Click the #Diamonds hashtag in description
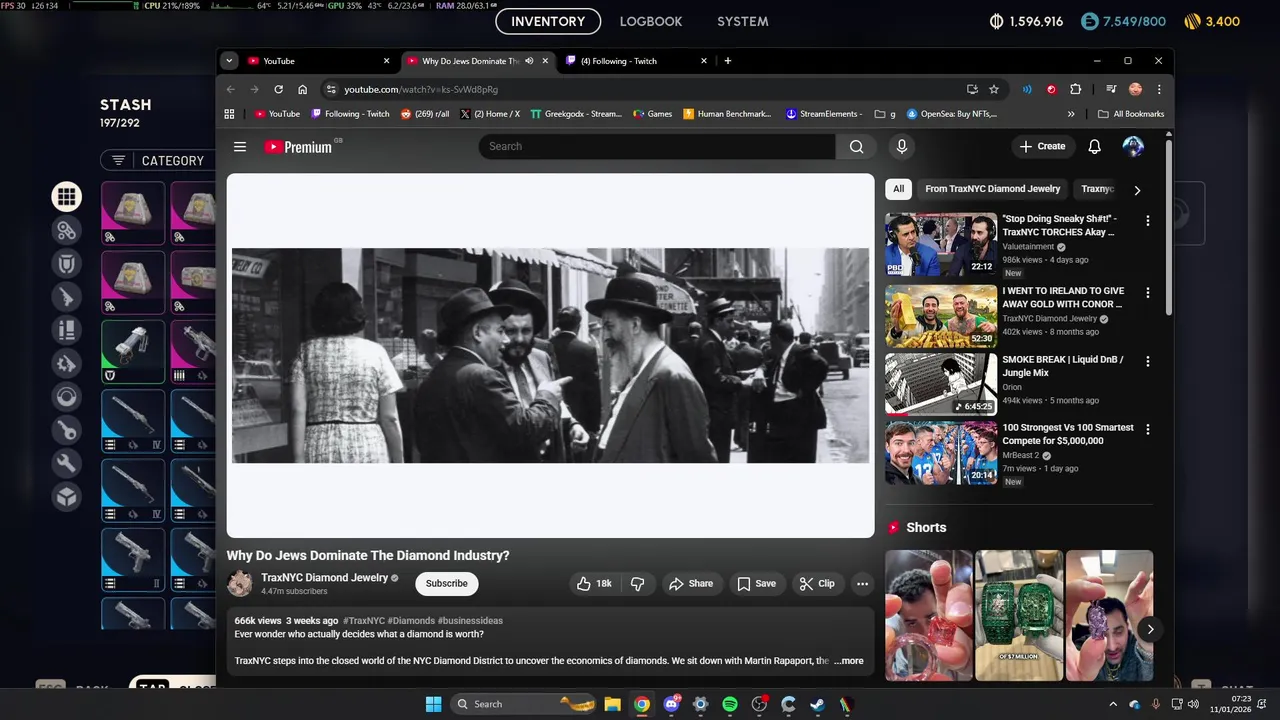Screen dimensions: 1280x720 (410, 620)
